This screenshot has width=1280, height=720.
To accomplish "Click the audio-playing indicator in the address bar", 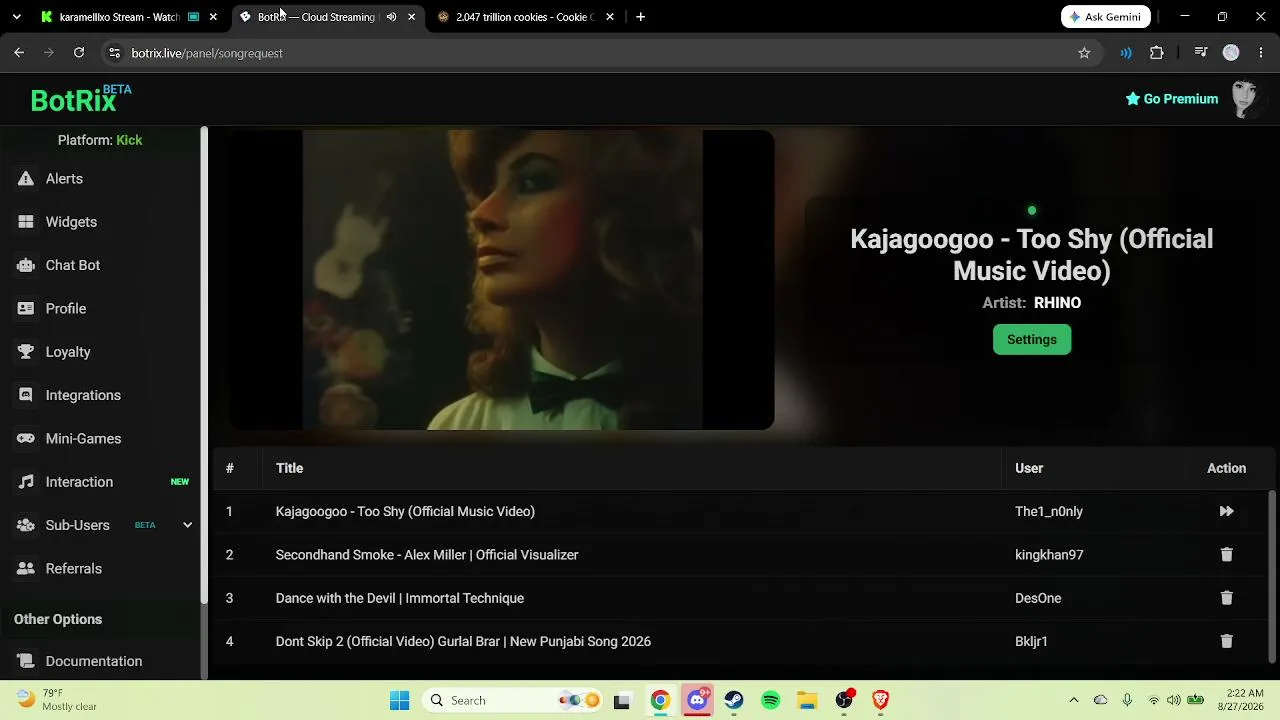I will (x=1126, y=53).
